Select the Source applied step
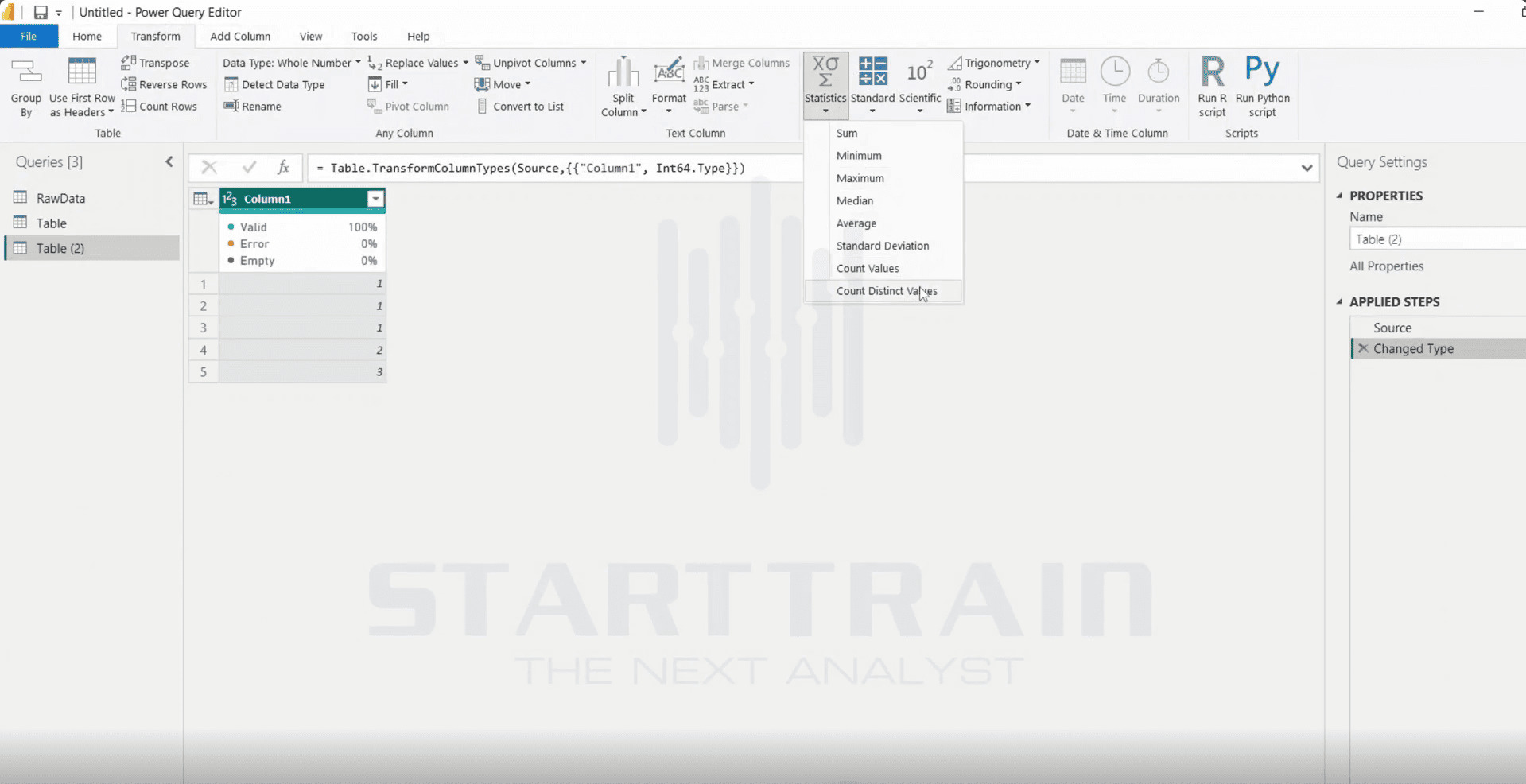The width and height of the screenshot is (1526, 784). pos(1438,328)
